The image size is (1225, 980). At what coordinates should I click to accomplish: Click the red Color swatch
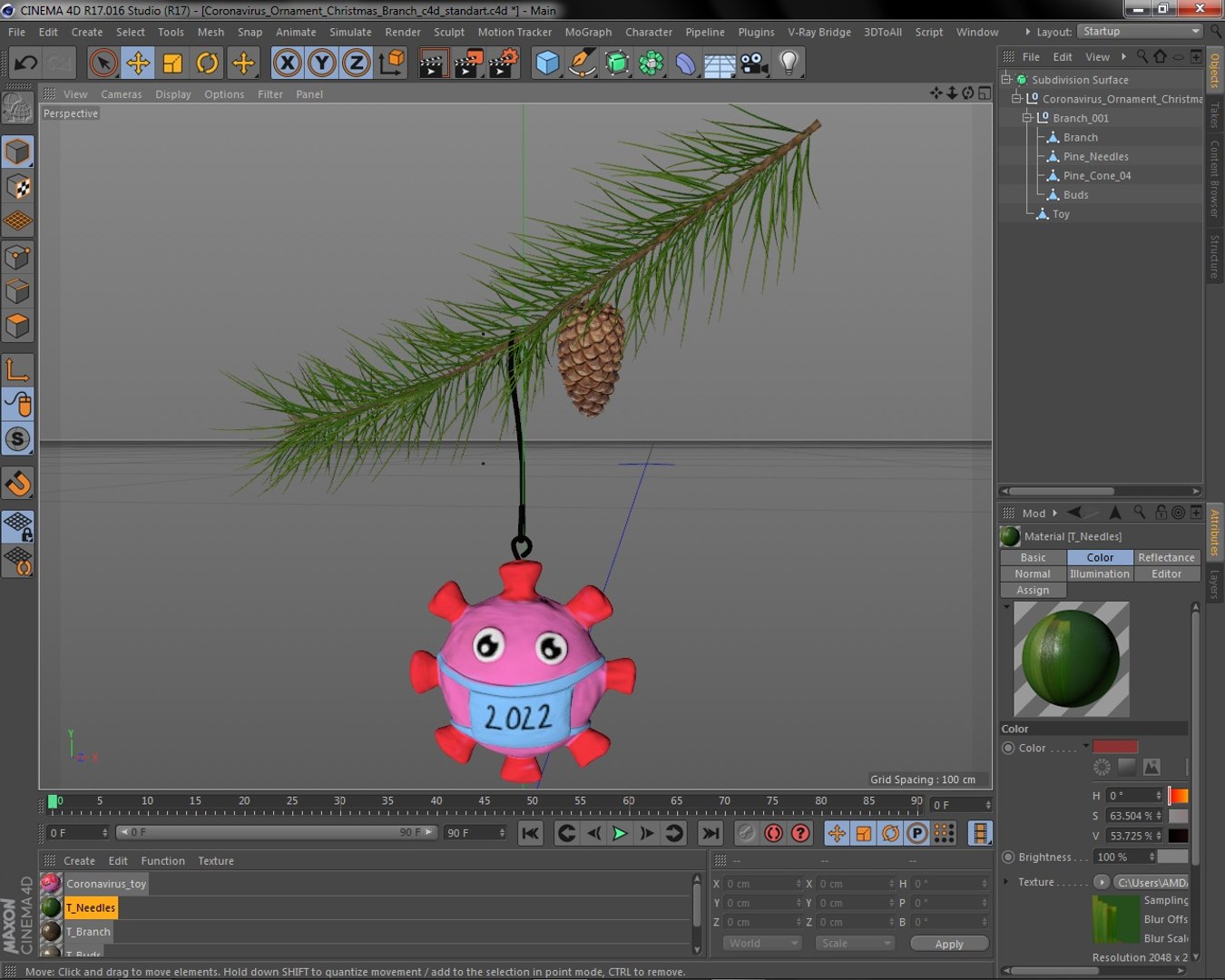[x=1115, y=747]
